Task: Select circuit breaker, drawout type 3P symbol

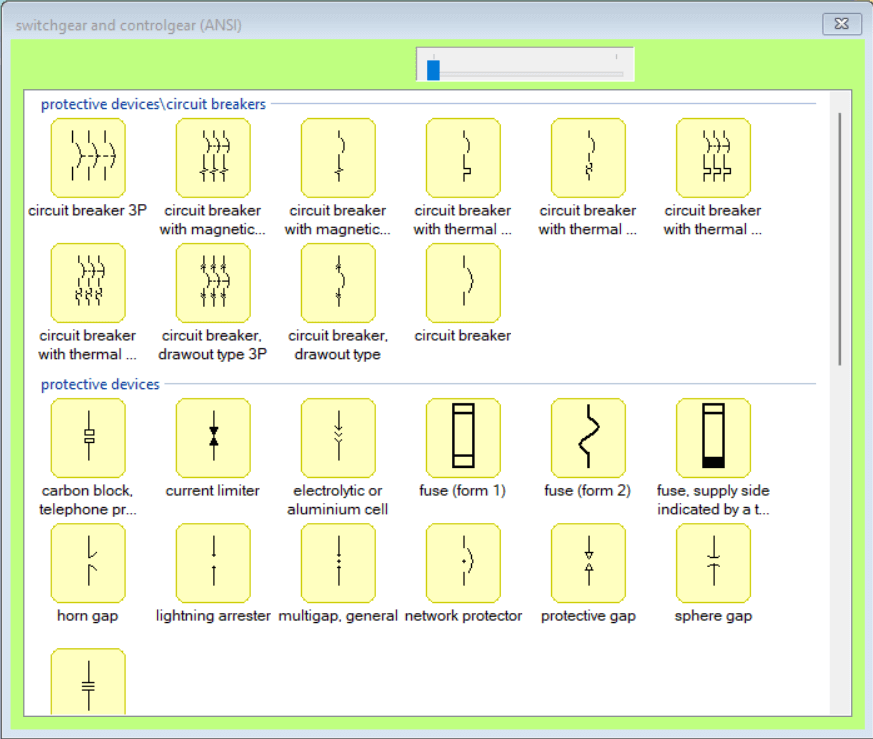Action: tap(213, 283)
